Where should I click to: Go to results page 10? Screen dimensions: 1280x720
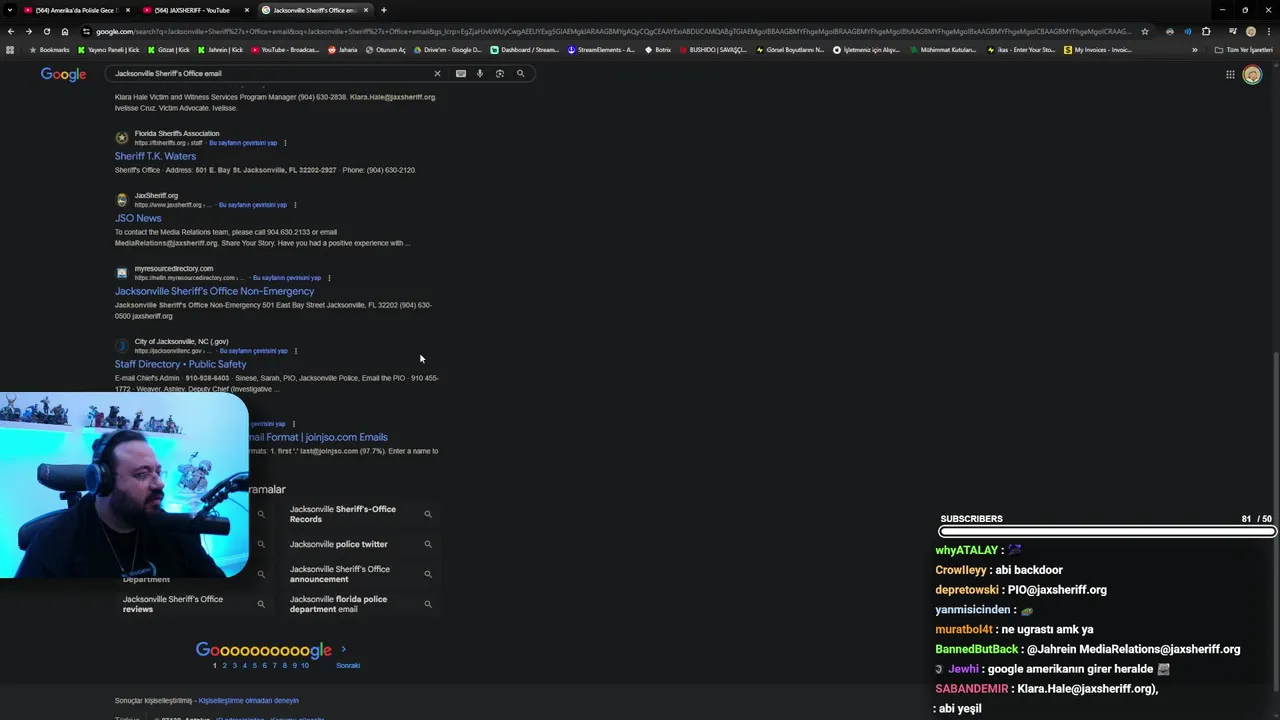point(305,665)
